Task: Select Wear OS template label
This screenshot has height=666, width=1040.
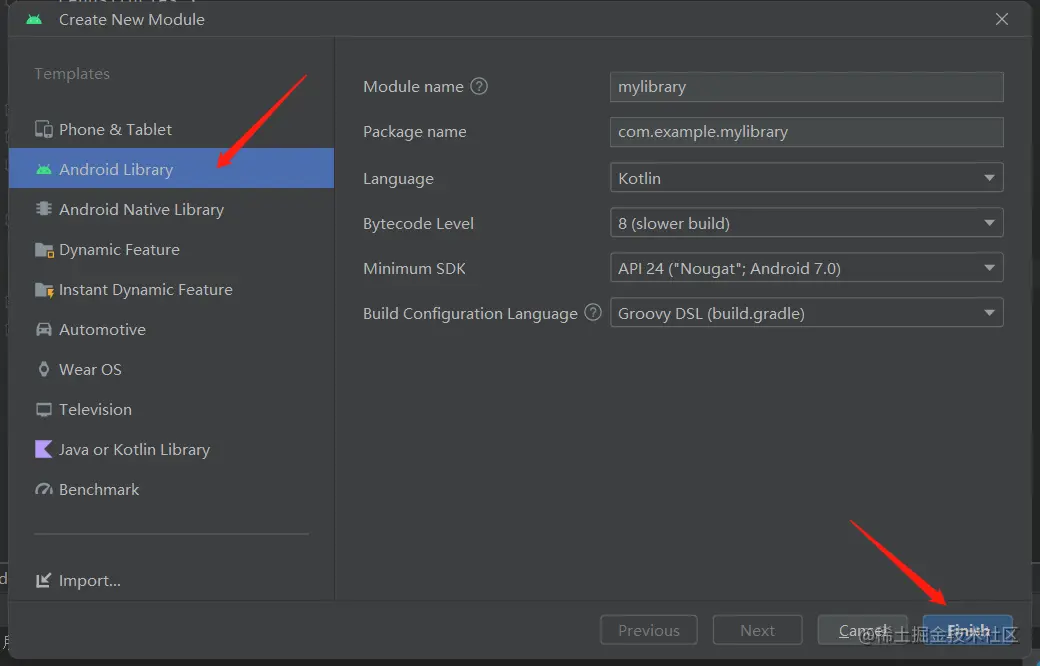Action: tap(90, 369)
